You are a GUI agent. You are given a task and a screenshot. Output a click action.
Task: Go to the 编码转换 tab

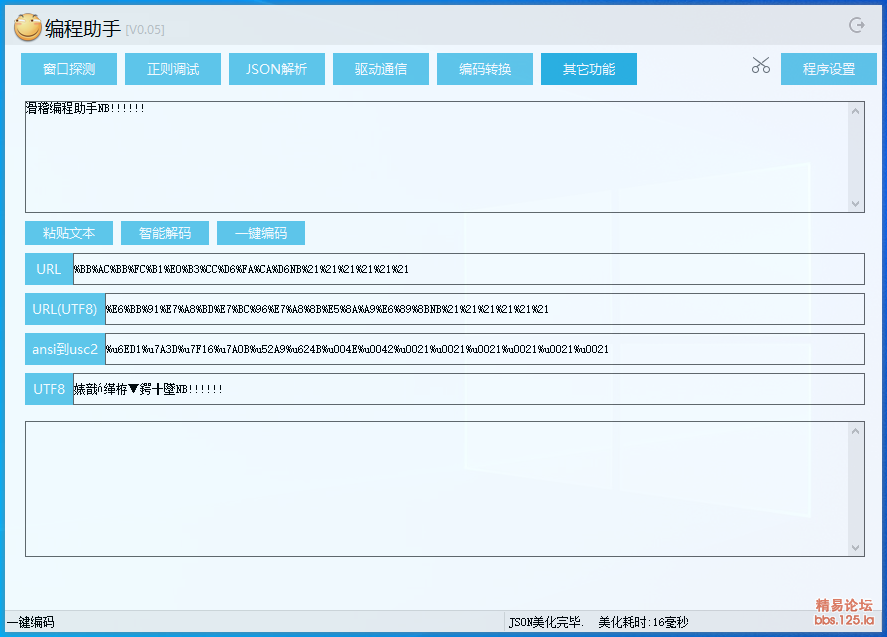(x=485, y=69)
